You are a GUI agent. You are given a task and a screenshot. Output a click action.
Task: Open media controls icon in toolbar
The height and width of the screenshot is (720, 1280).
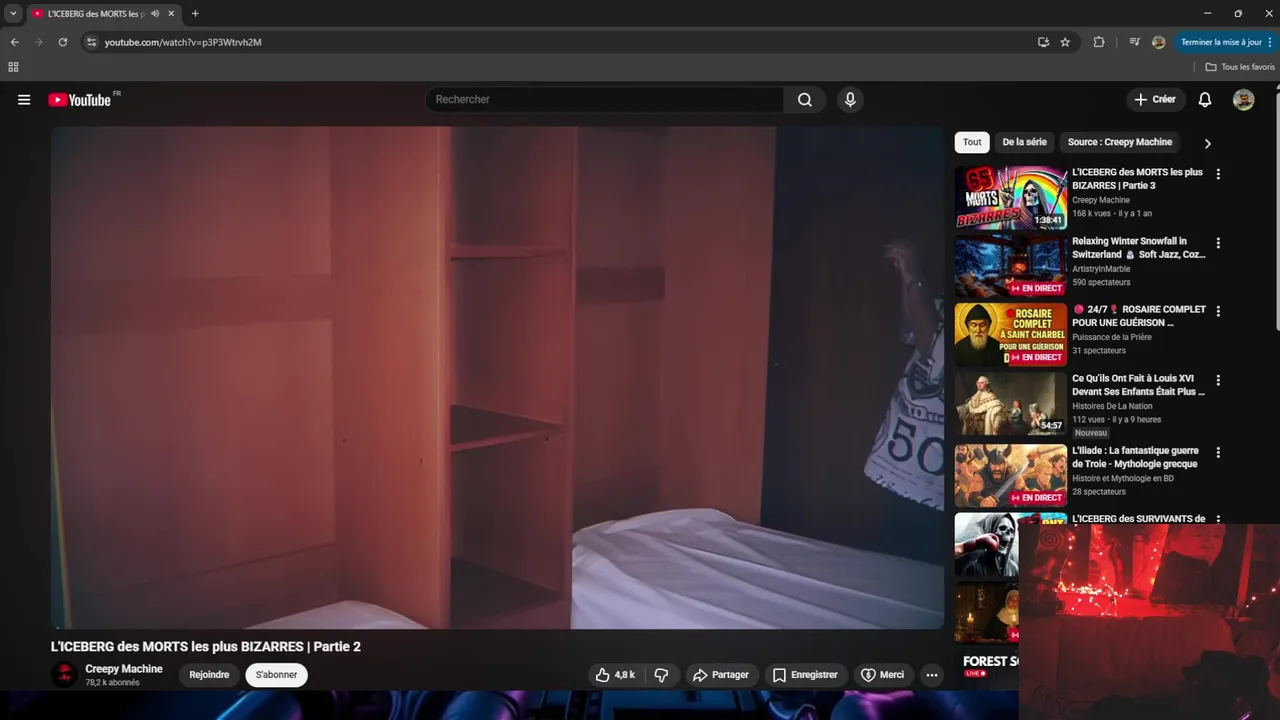1134,42
